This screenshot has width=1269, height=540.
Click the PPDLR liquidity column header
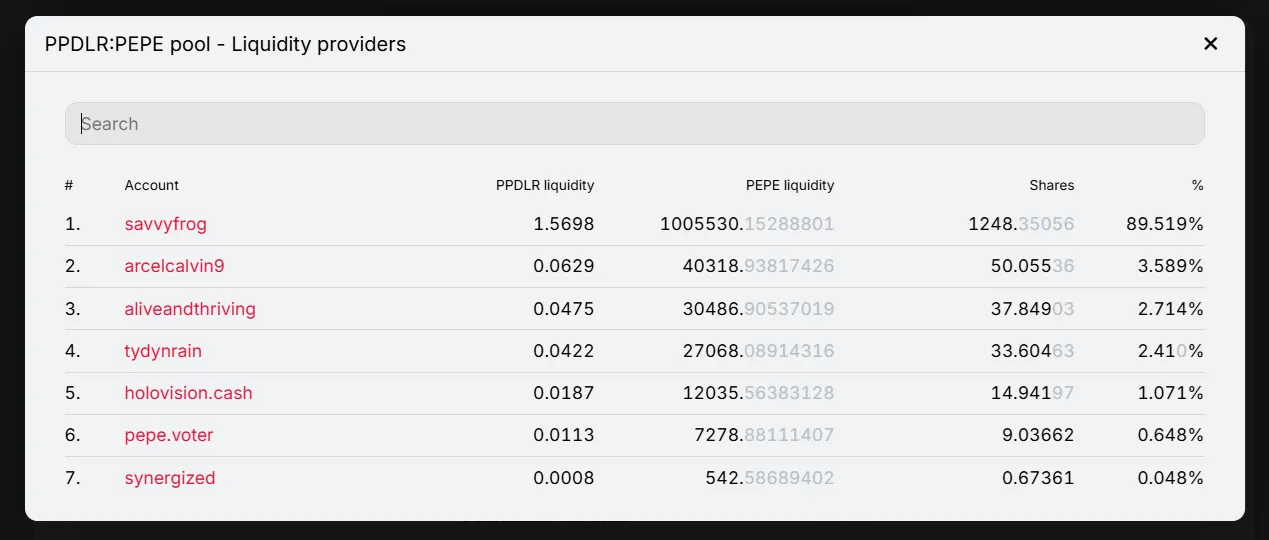545,185
